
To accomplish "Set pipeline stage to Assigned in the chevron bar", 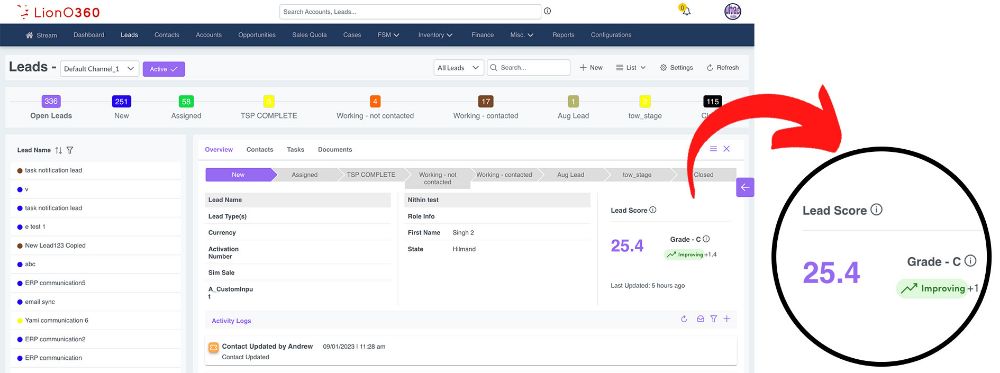I will [x=305, y=175].
